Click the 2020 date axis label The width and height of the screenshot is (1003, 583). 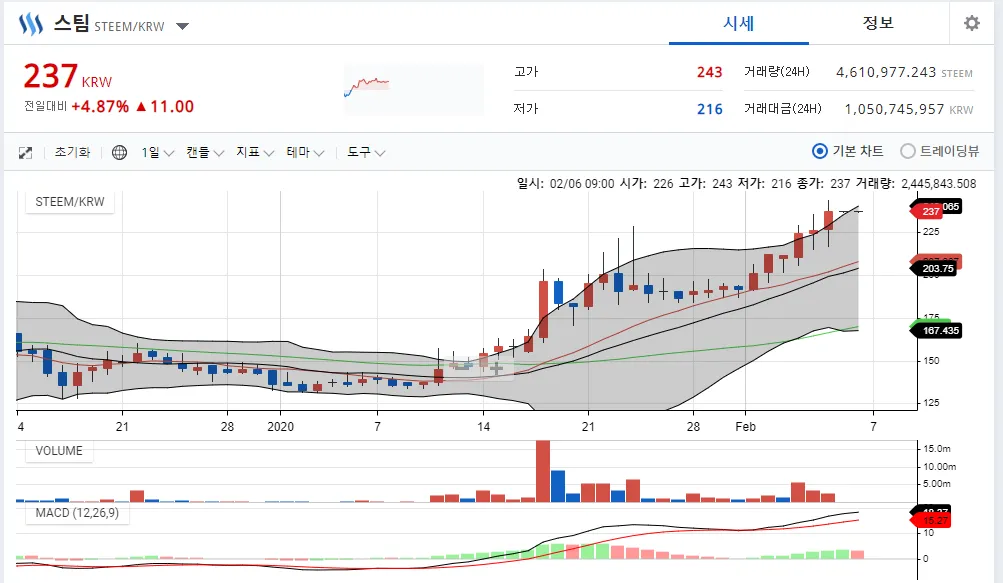280,426
